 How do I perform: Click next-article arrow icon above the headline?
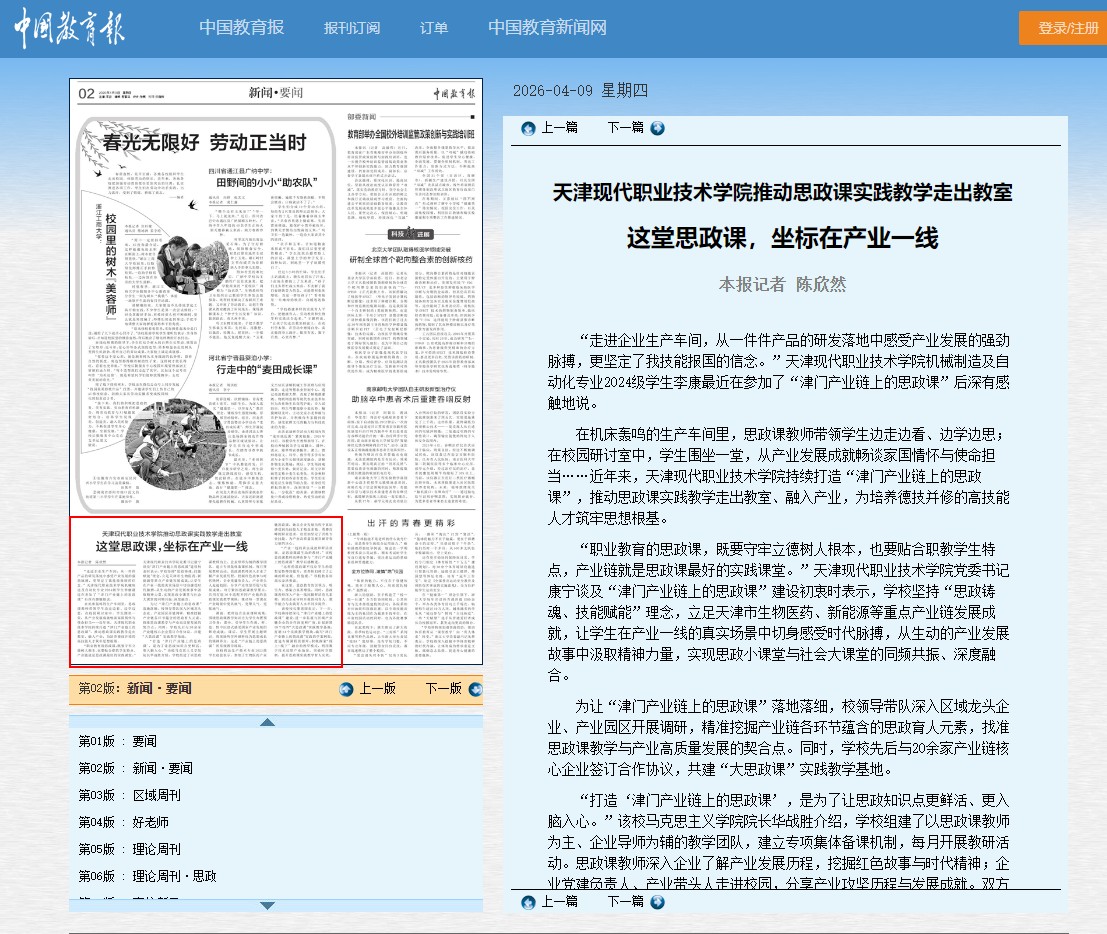click(657, 128)
